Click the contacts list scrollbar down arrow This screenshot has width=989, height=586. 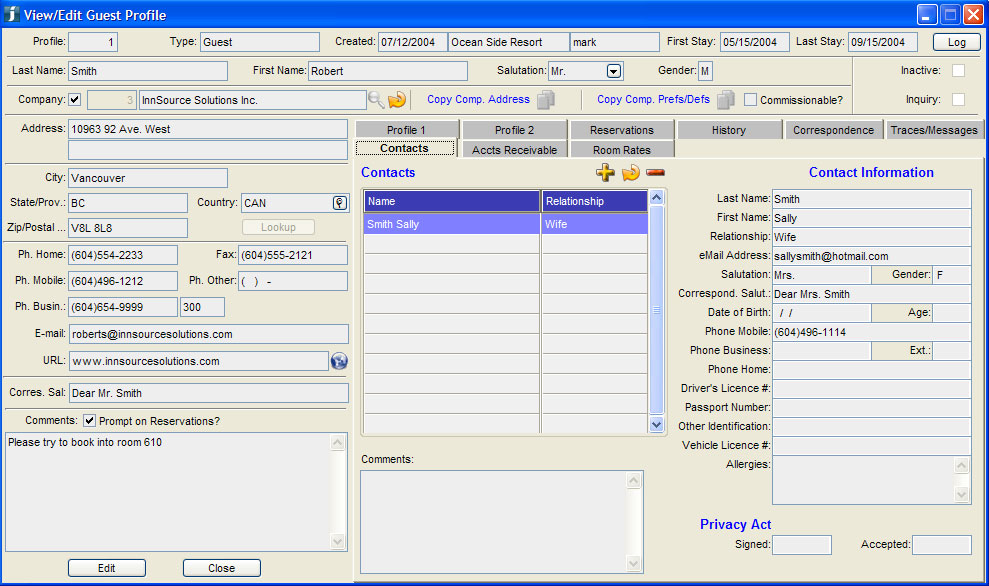tap(657, 425)
